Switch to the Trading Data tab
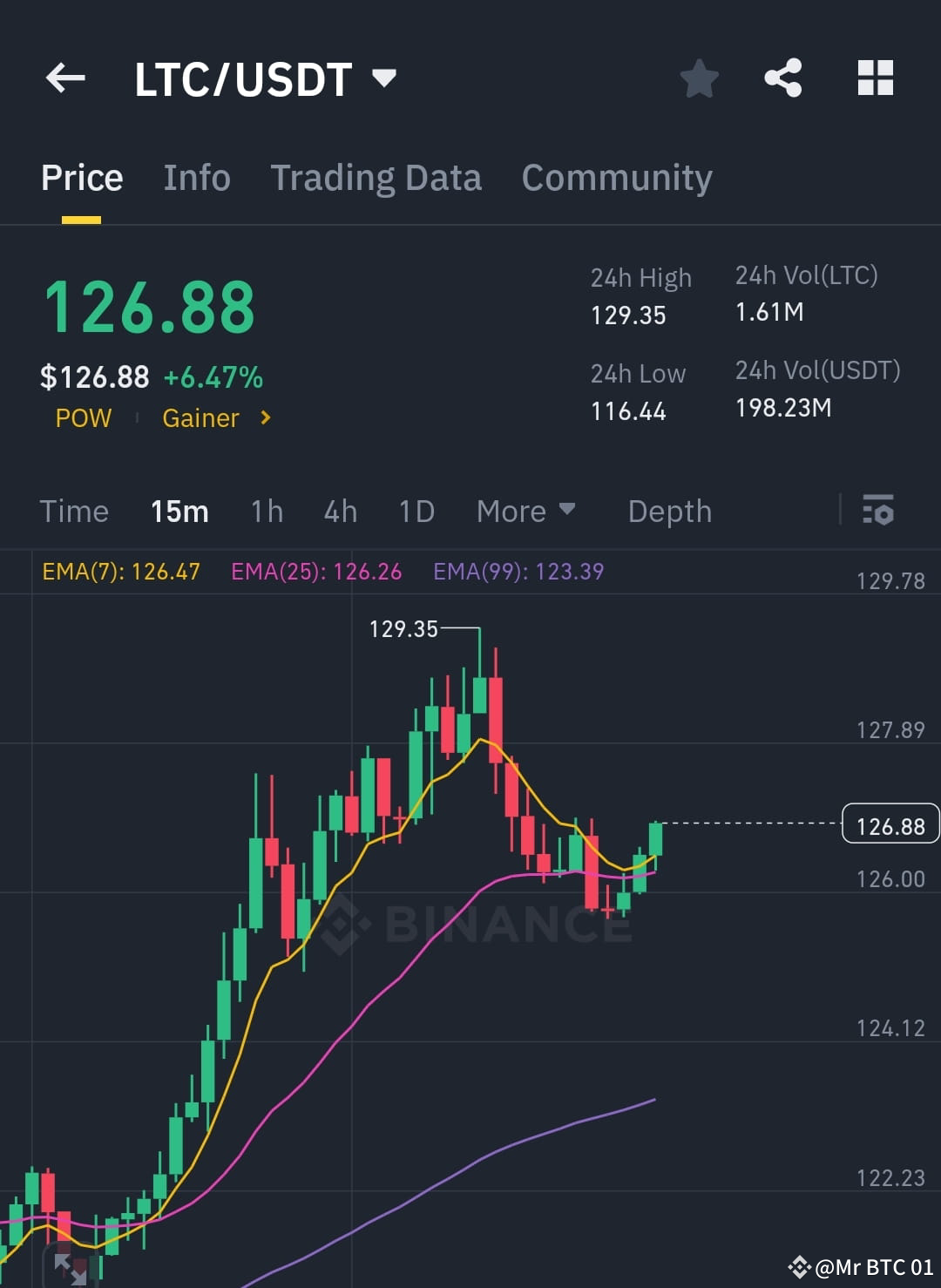The width and height of the screenshot is (941, 1288). click(376, 177)
